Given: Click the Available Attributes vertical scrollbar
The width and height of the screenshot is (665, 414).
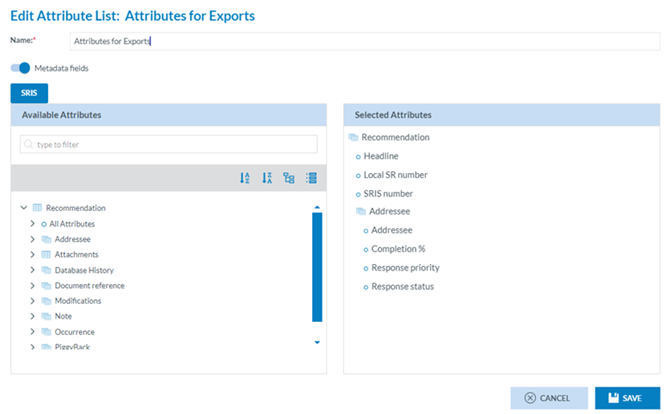Looking at the screenshot, I should click(x=317, y=266).
